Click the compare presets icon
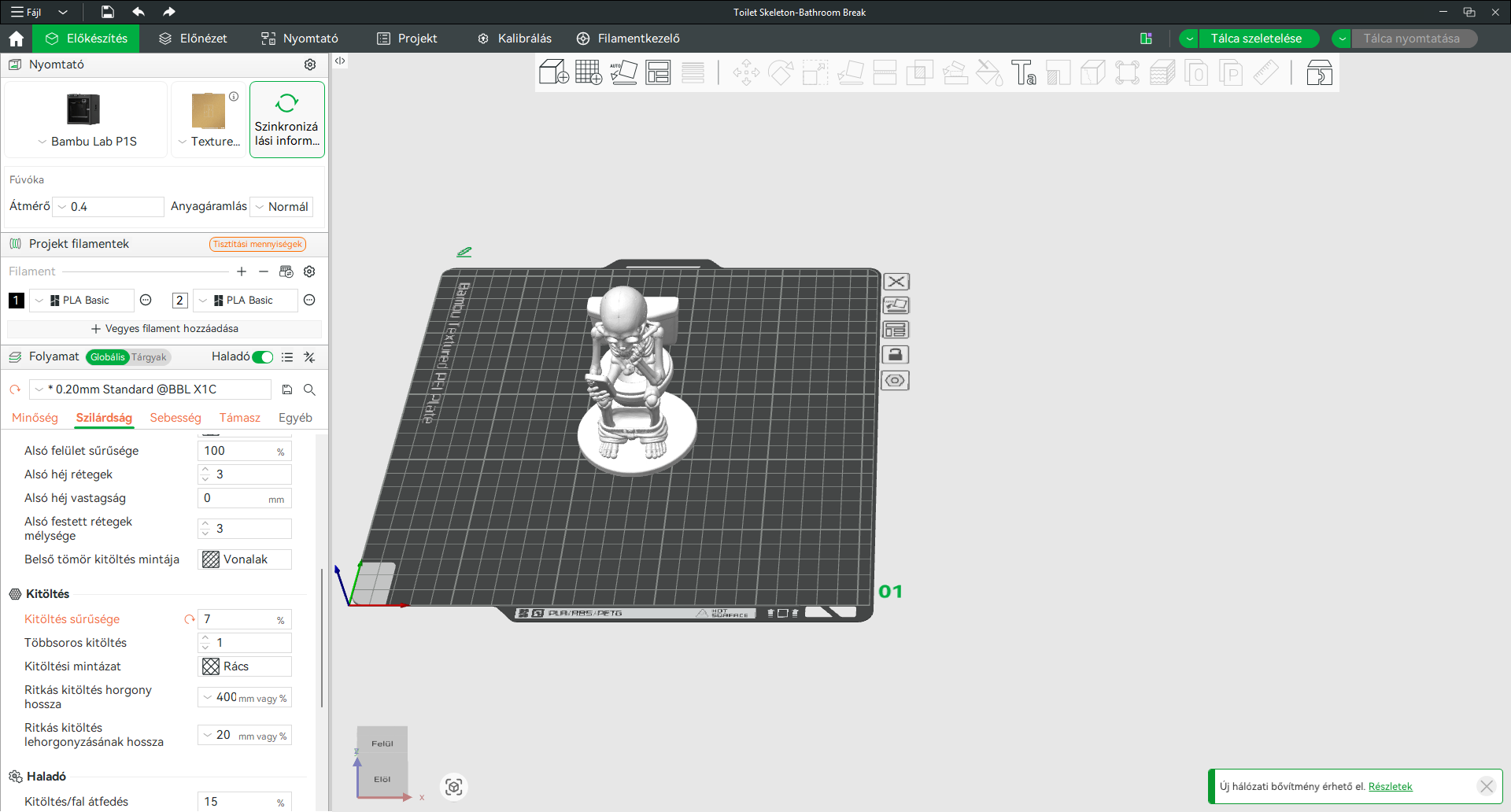This screenshot has height=812, width=1511. pos(309,357)
